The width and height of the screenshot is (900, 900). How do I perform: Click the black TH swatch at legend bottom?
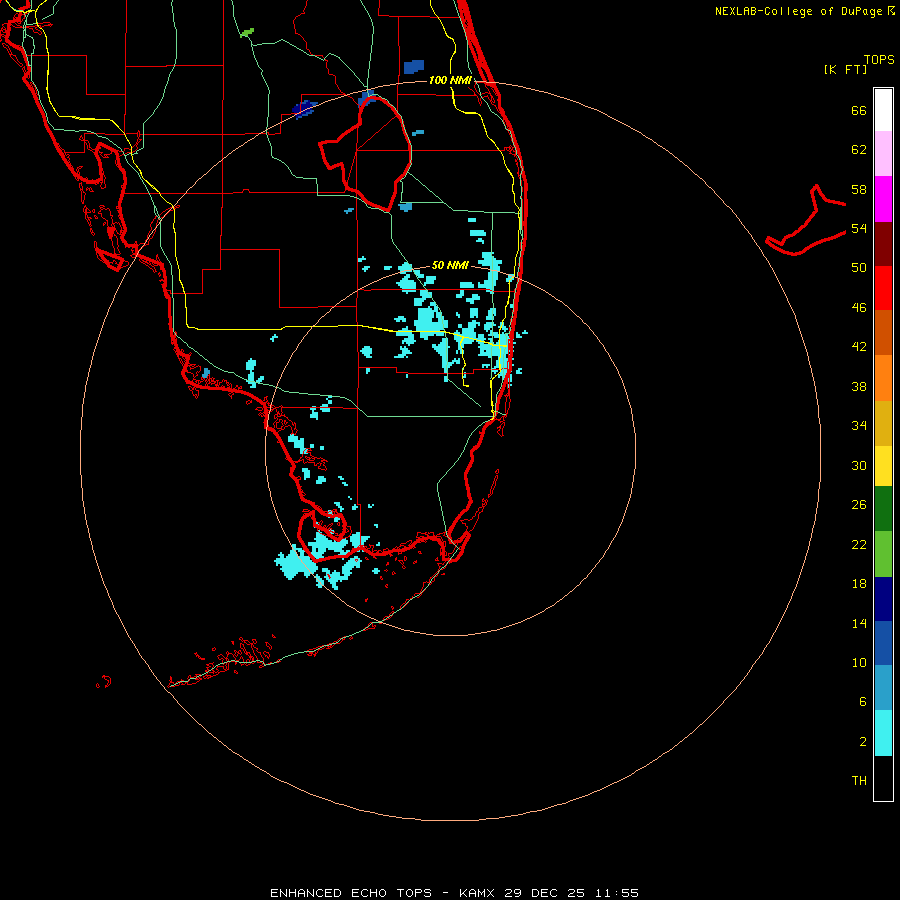click(883, 778)
